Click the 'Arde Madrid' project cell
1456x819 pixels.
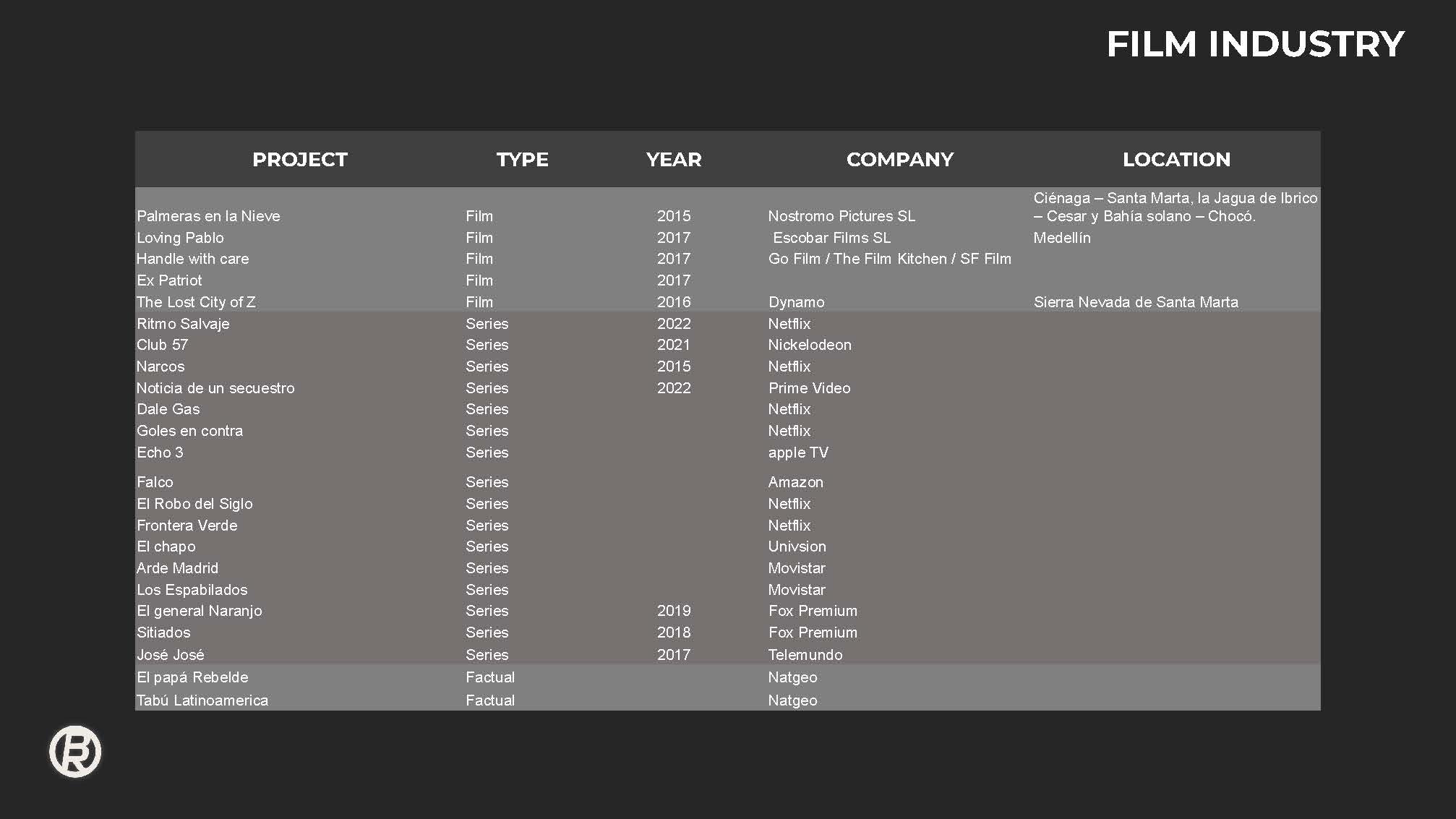(x=177, y=568)
